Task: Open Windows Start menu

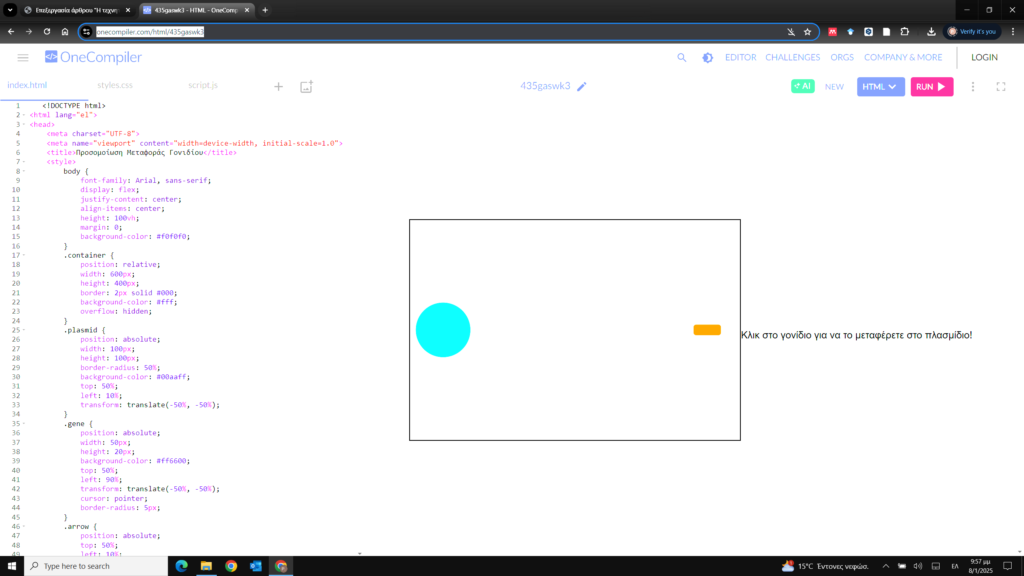Action: point(11,566)
